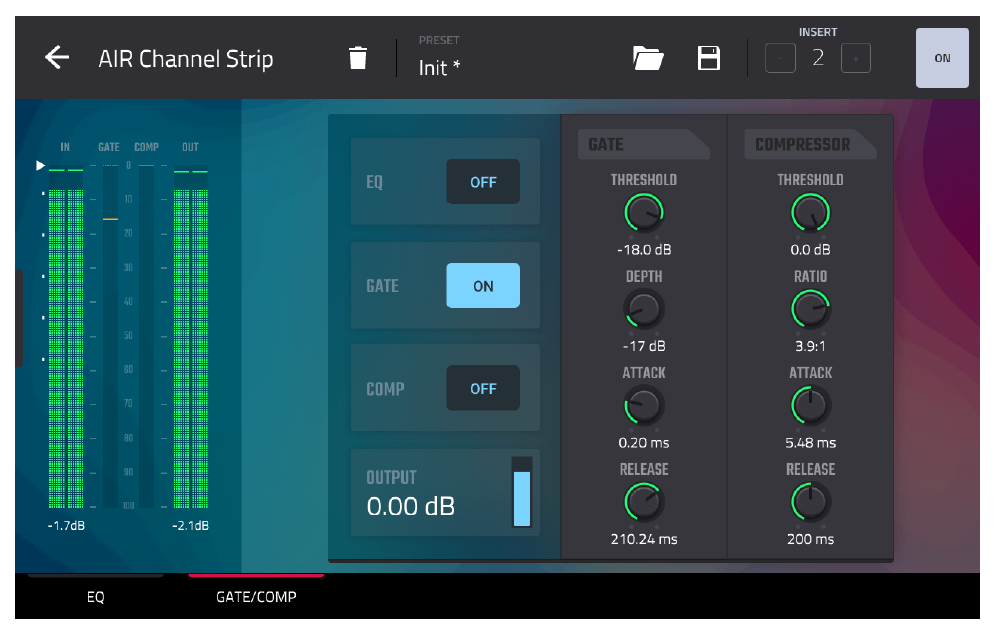
Task: Click the gate depth value -17 dB
Action: tap(644, 346)
